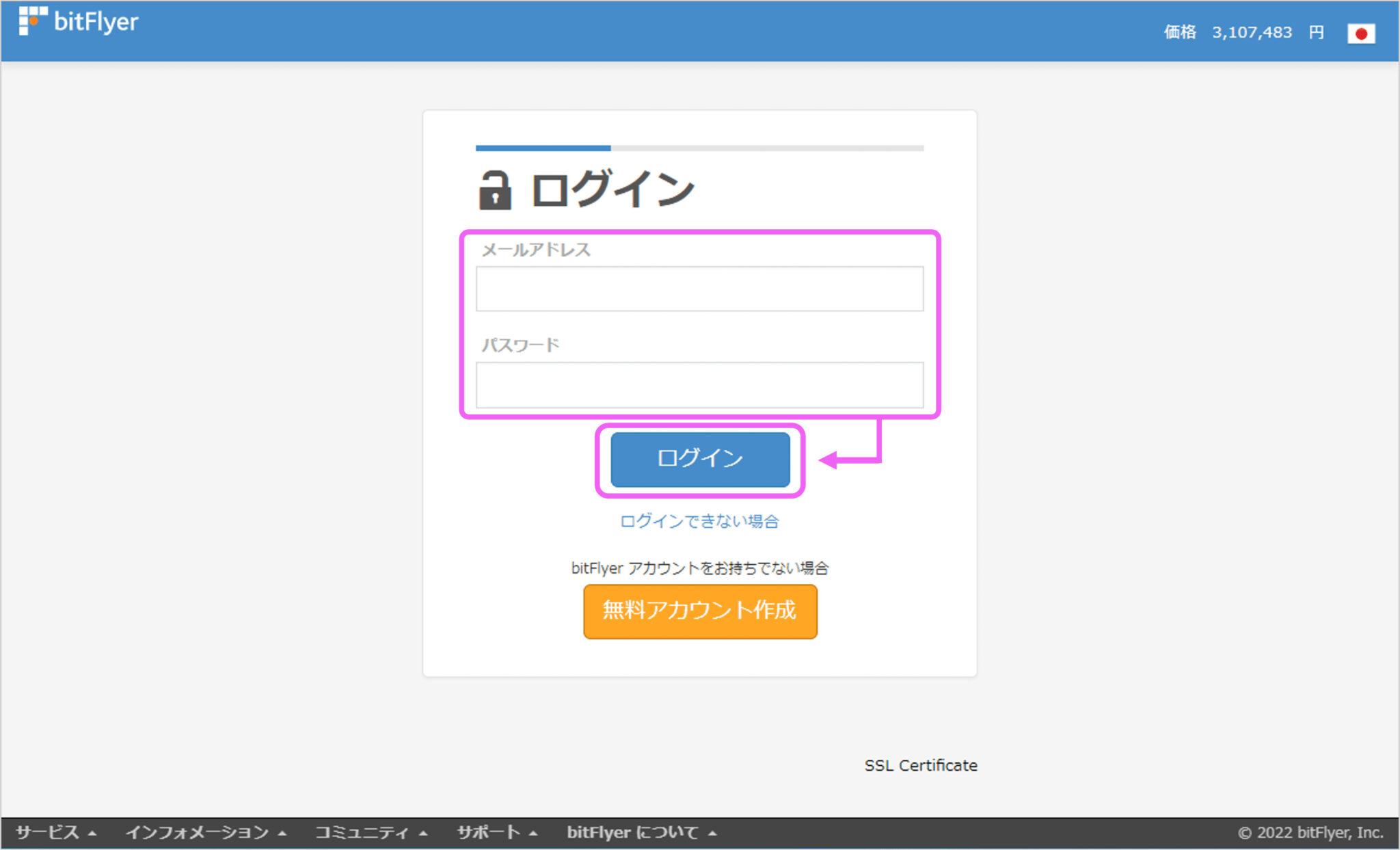Click the progress bar above ログイン
1400x850 pixels.
point(699,147)
